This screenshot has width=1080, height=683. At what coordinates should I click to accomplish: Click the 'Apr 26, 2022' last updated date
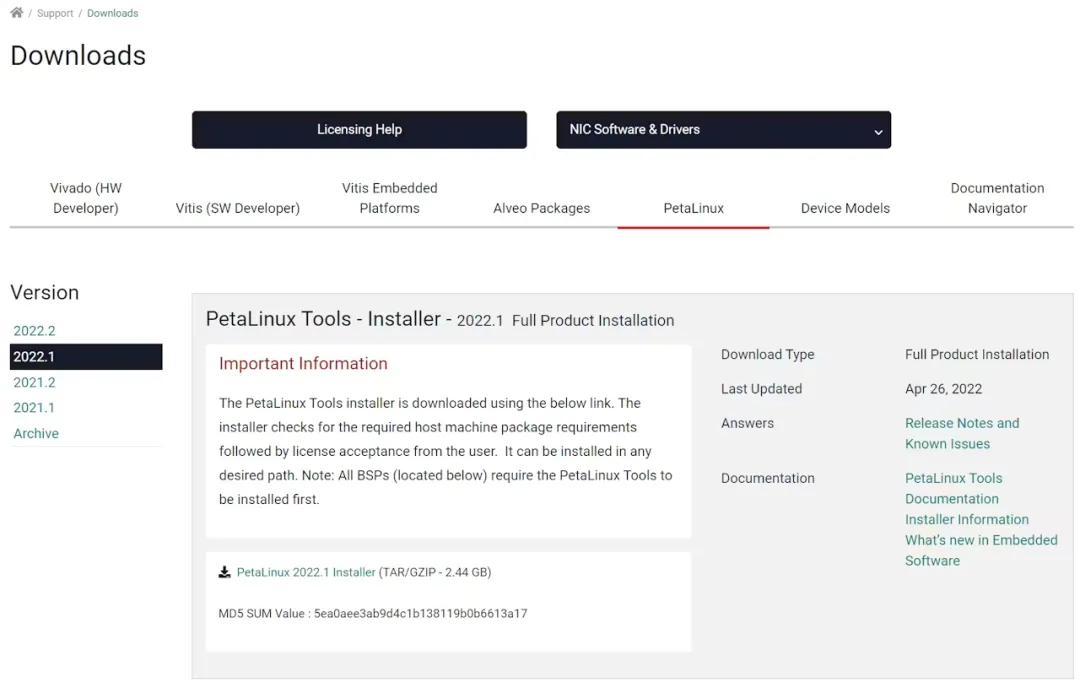click(944, 388)
